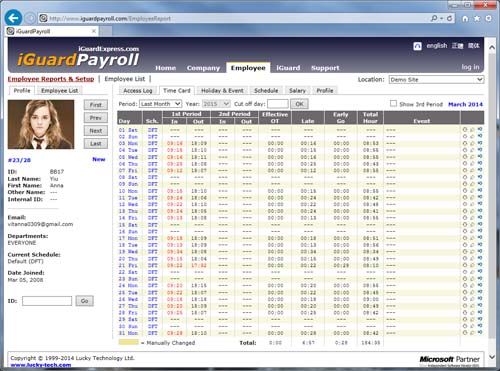The width and height of the screenshot is (500, 371).
Task: Click the search magnifier in the address bar
Action: (434, 18)
